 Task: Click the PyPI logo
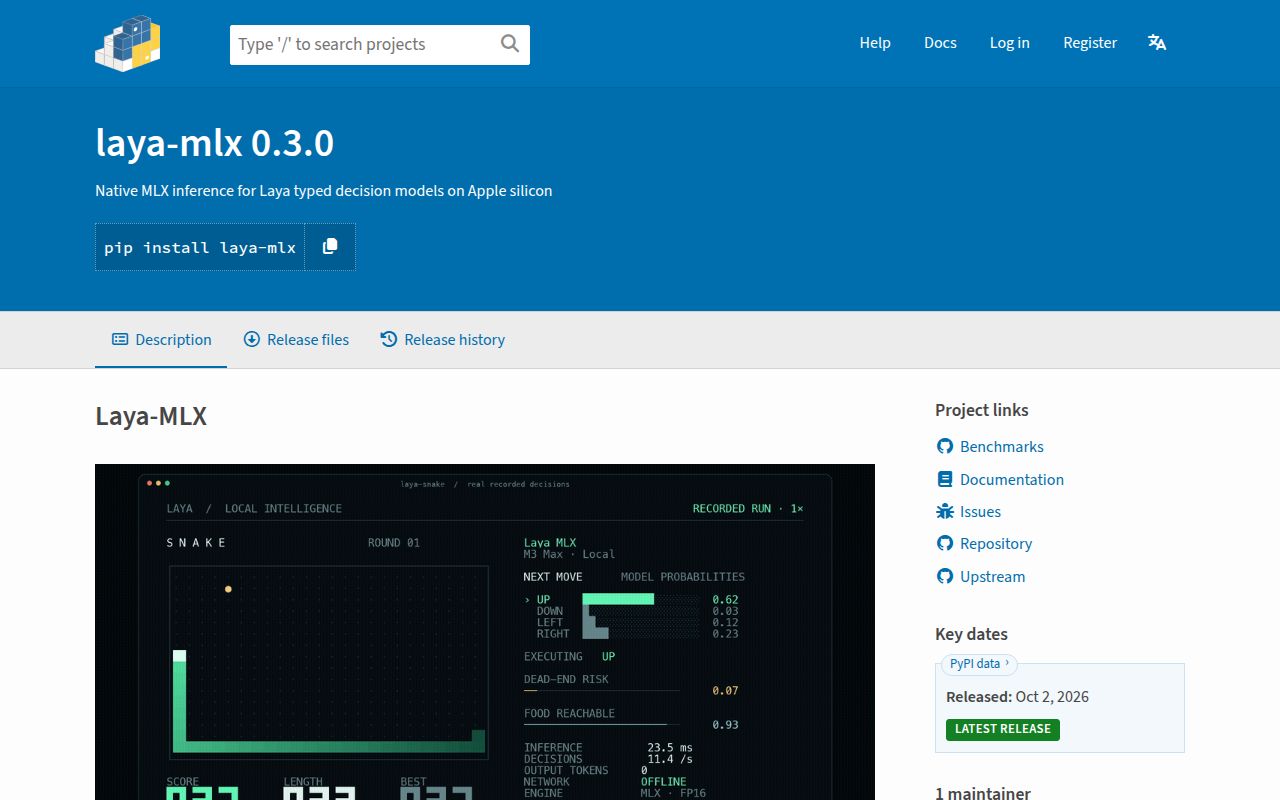(128, 43)
